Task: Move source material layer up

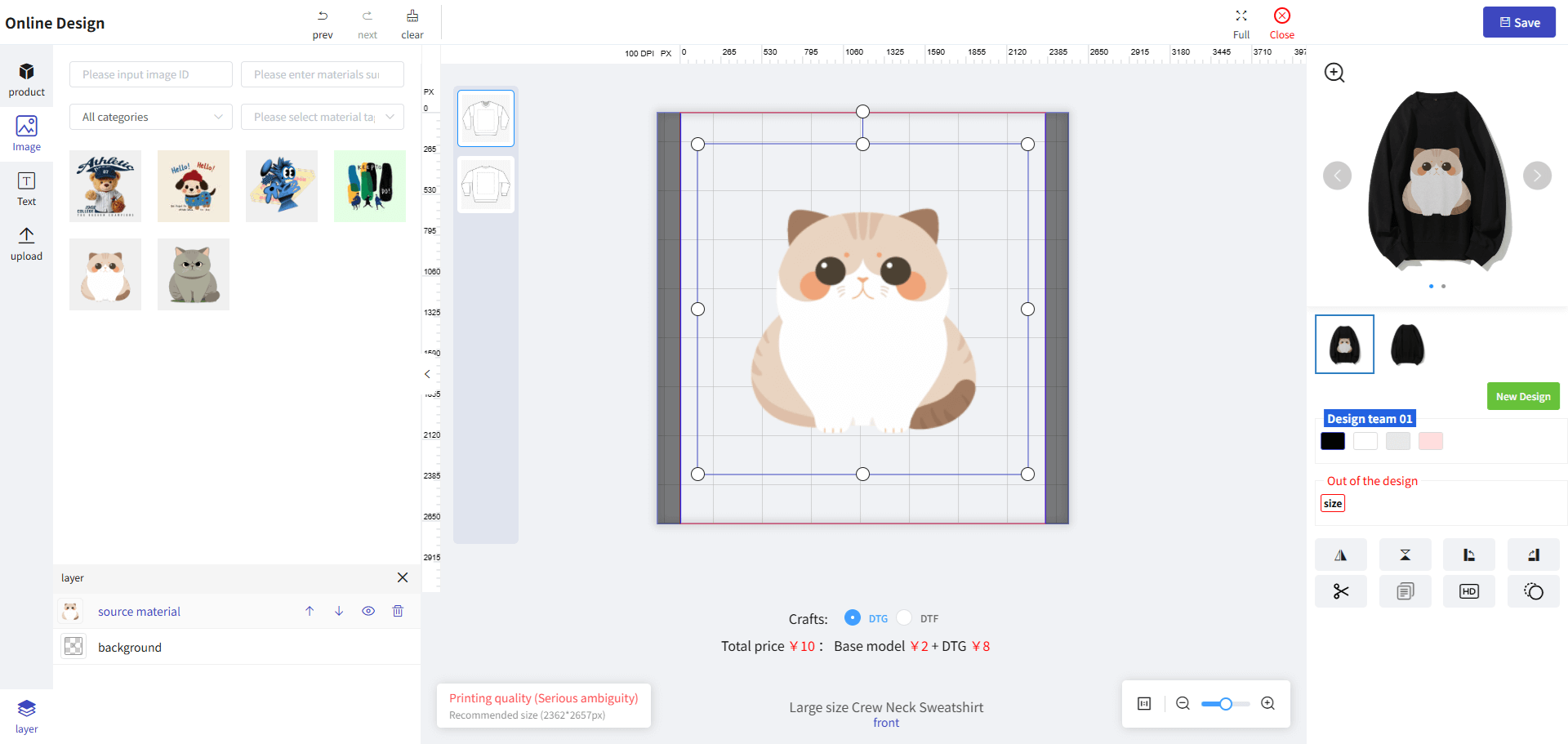Action: [310, 611]
